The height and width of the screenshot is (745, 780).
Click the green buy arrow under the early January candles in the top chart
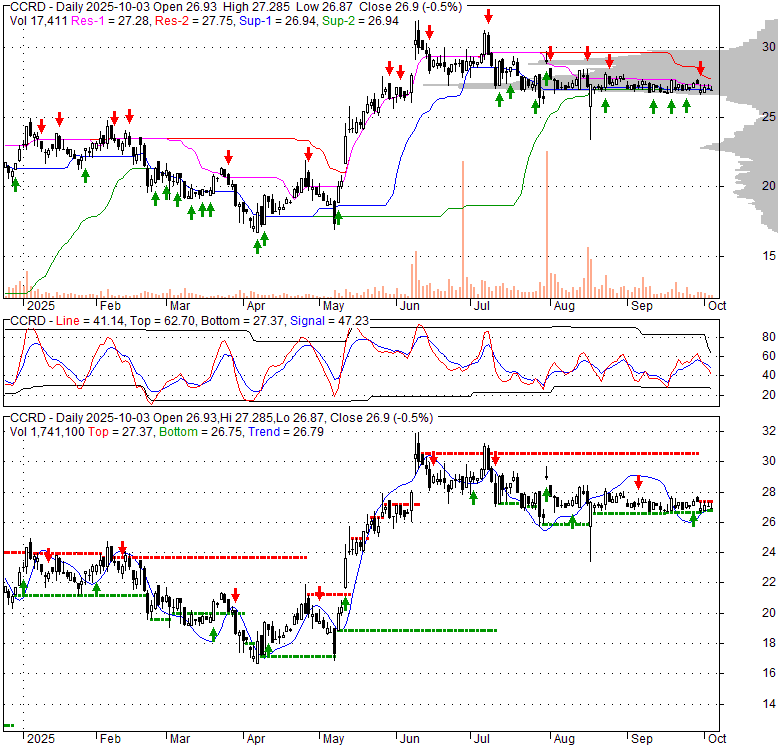[15, 185]
